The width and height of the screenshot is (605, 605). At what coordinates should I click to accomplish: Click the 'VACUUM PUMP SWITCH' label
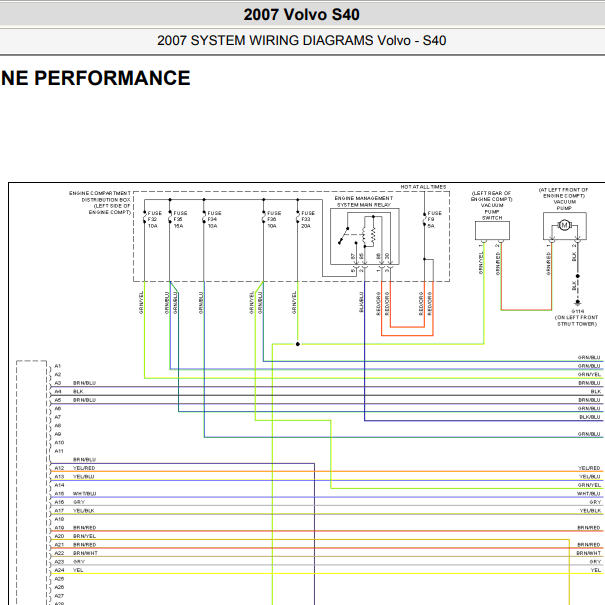coord(492,211)
